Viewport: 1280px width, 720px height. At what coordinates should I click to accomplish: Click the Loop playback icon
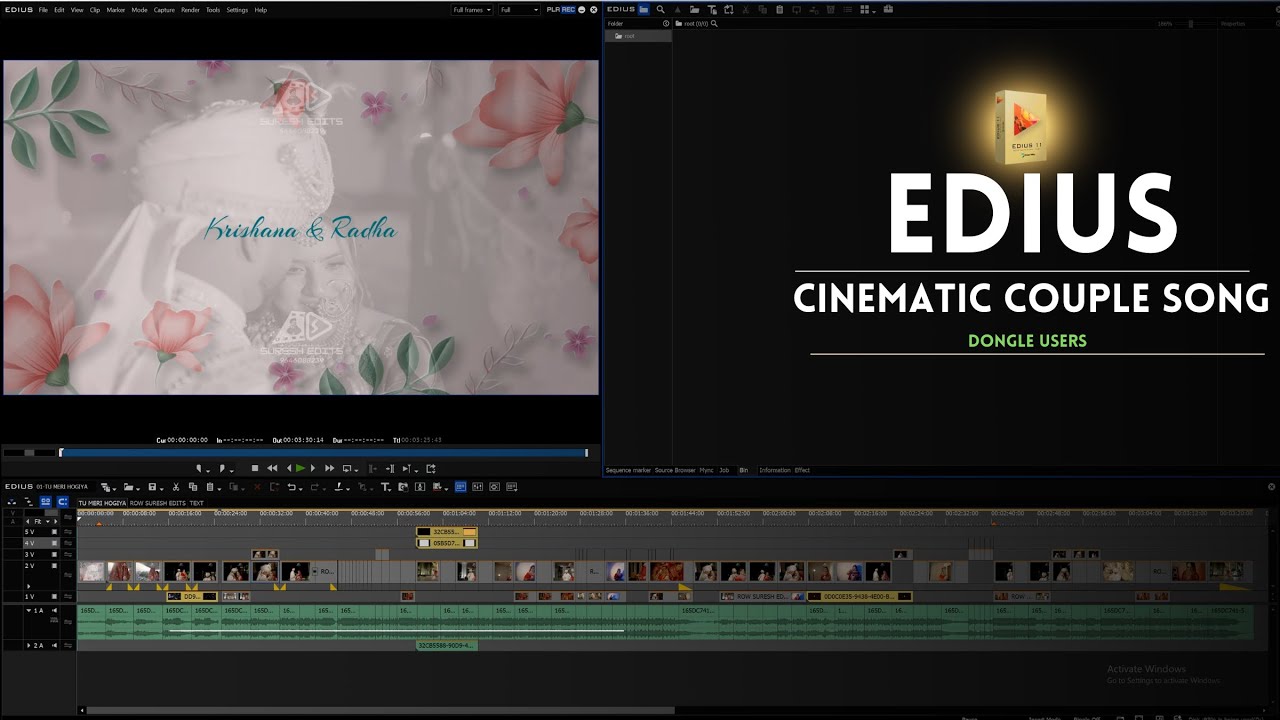[x=347, y=468]
